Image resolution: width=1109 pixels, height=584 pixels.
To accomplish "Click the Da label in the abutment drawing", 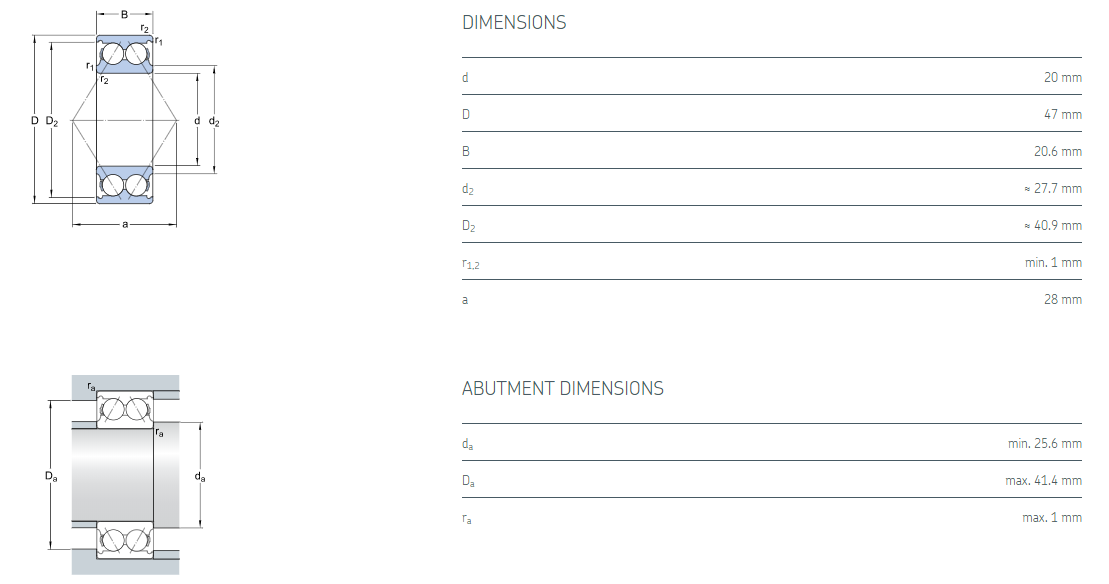I will pos(52,476).
